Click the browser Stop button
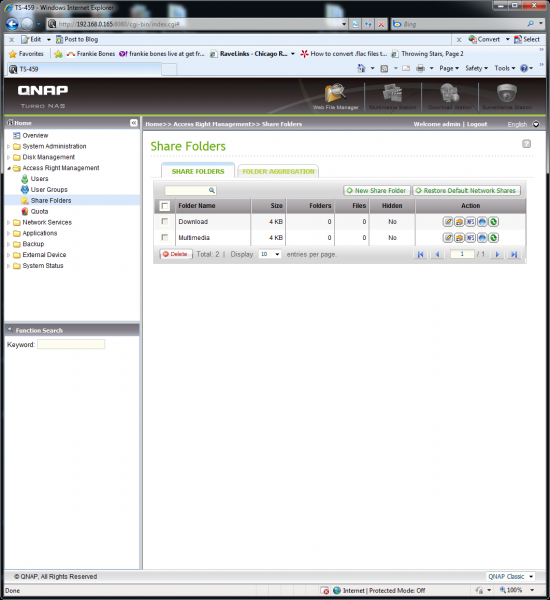 pyautogui.click(x=381, y=24)
